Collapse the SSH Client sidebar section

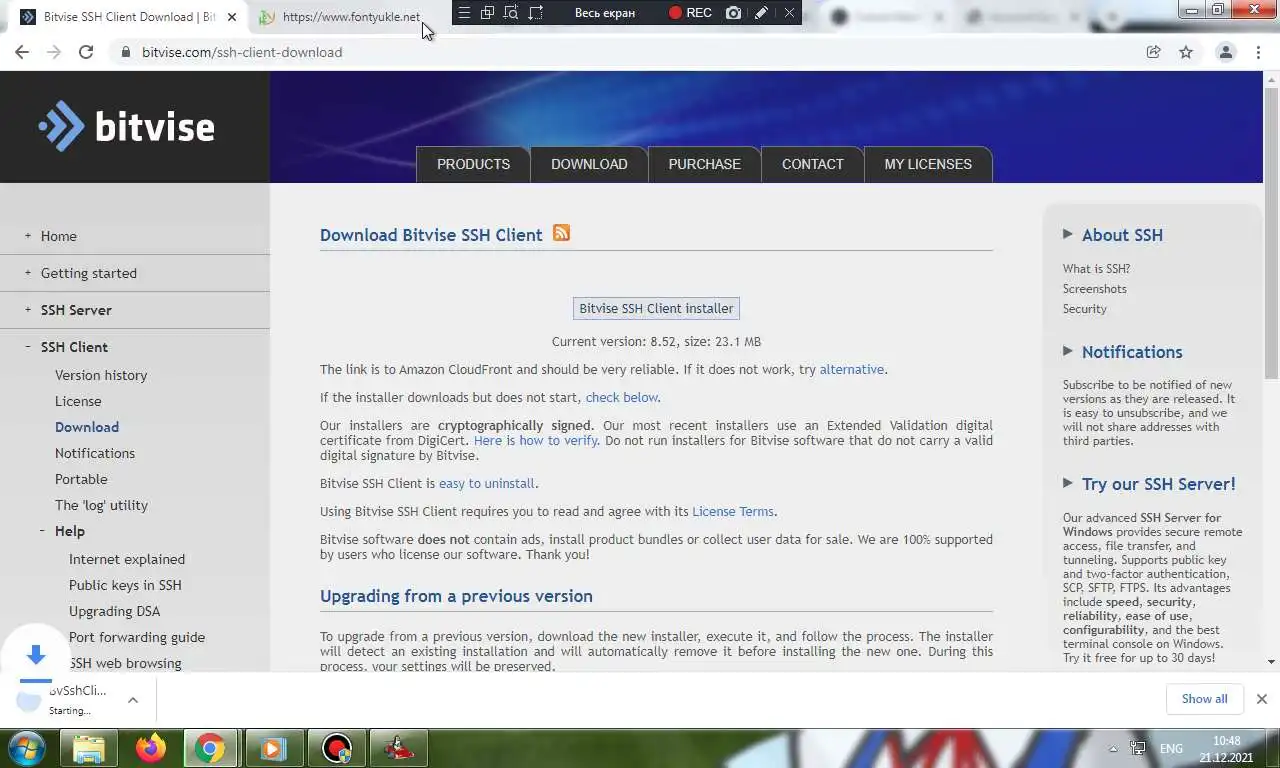pyautogui.click(x=28, y=347)
